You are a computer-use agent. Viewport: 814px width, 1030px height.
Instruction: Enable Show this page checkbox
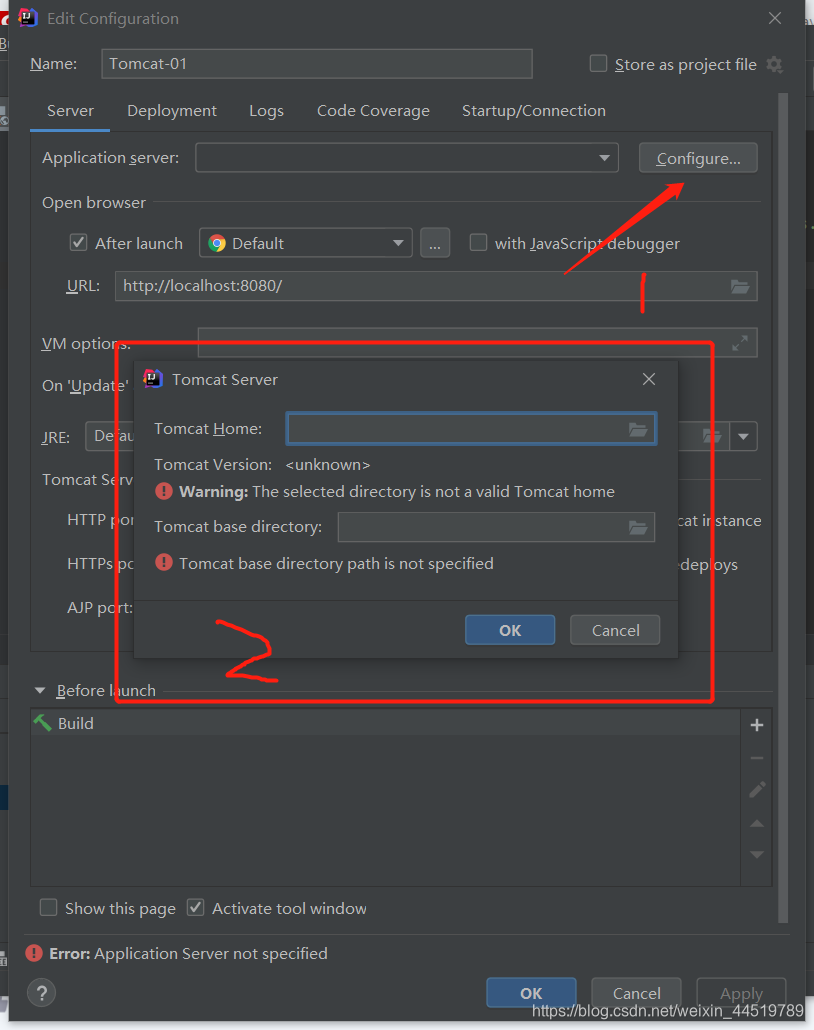(x=48, y=907)
